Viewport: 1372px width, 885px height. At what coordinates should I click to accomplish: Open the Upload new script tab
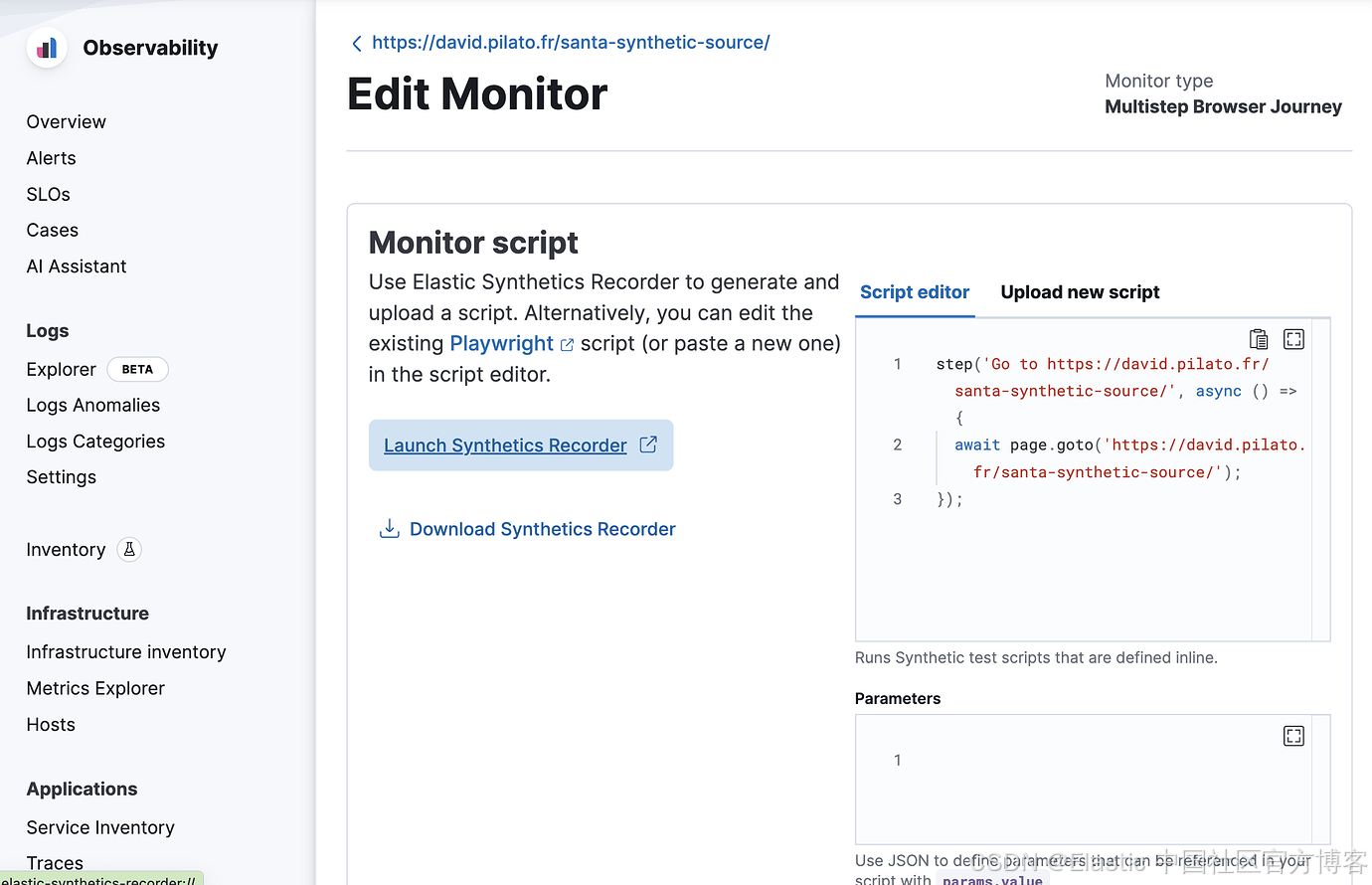pos(1080,292)
